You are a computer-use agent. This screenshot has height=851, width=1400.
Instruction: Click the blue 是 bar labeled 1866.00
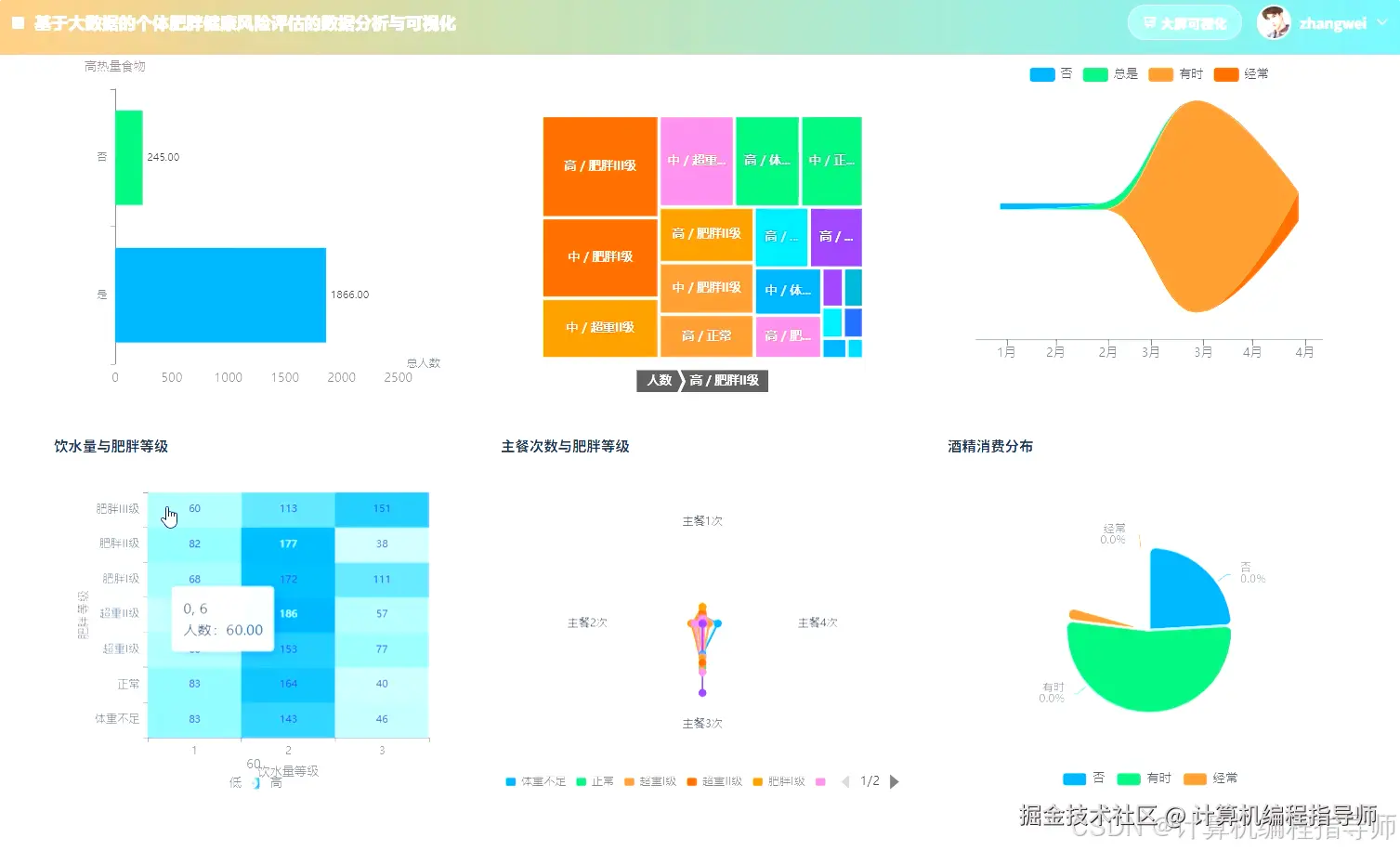point(220,295)
